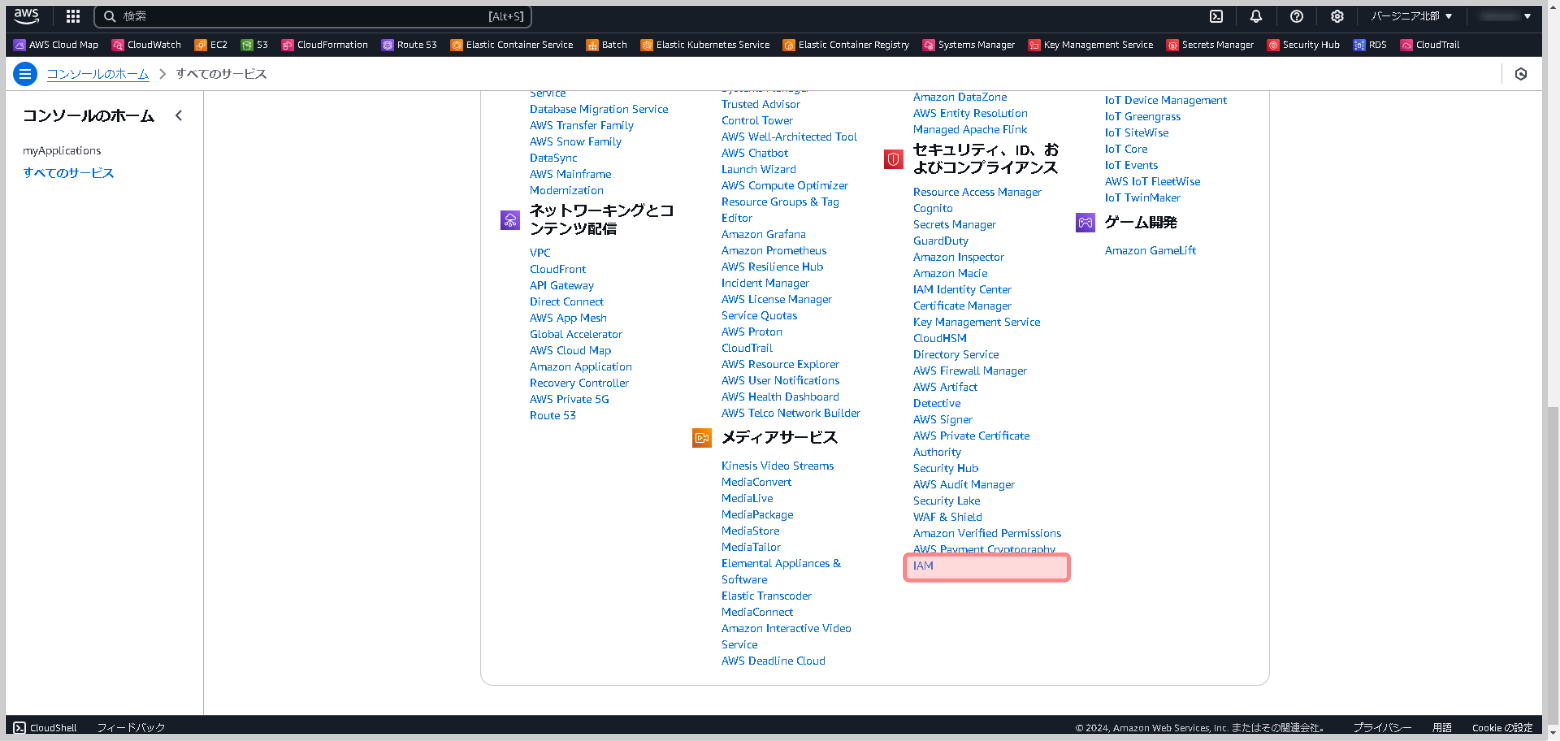This screenshot has width=1560, height=741.
Task: Open the account menu dropdown
Action: 1506,16
